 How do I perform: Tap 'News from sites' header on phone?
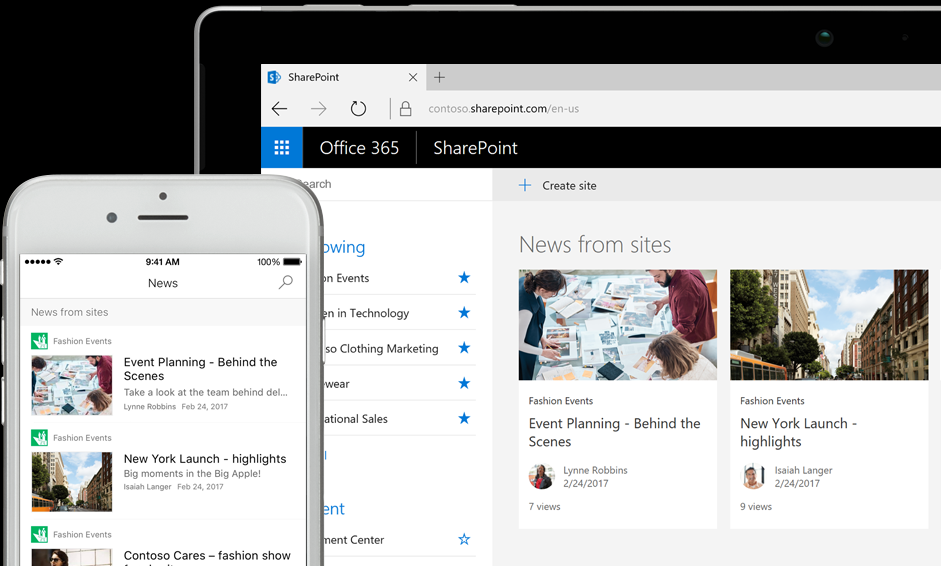70,312
